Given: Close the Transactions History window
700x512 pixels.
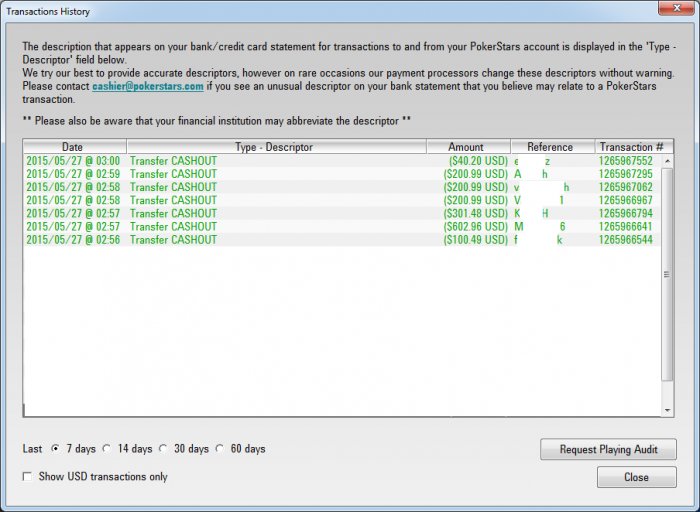Looking at the screenshot, I should point(676,8).
